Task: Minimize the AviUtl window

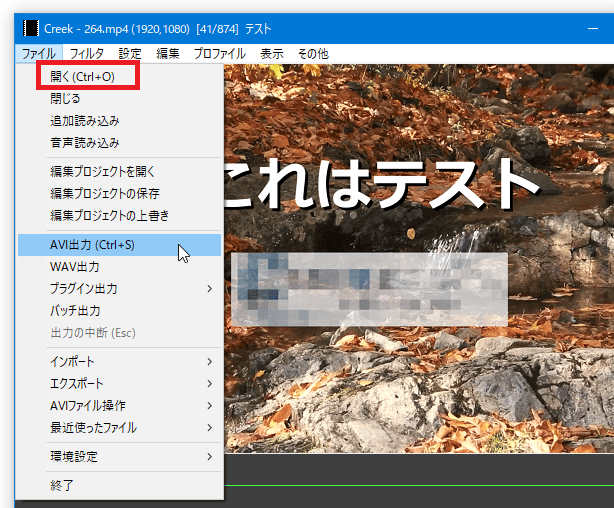Action: tap(593, 29)
